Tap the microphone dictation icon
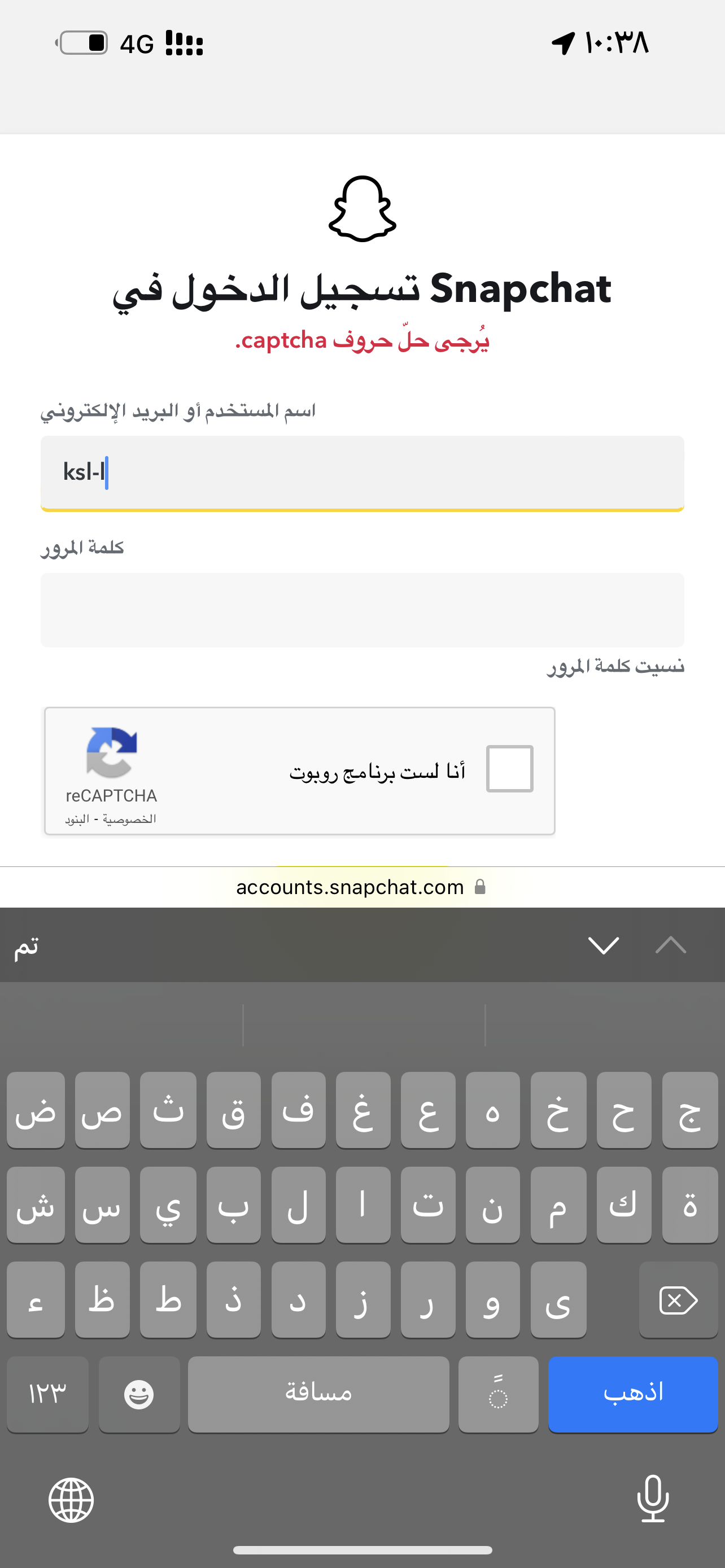The image size is (725, 1568). point(653,1498)
